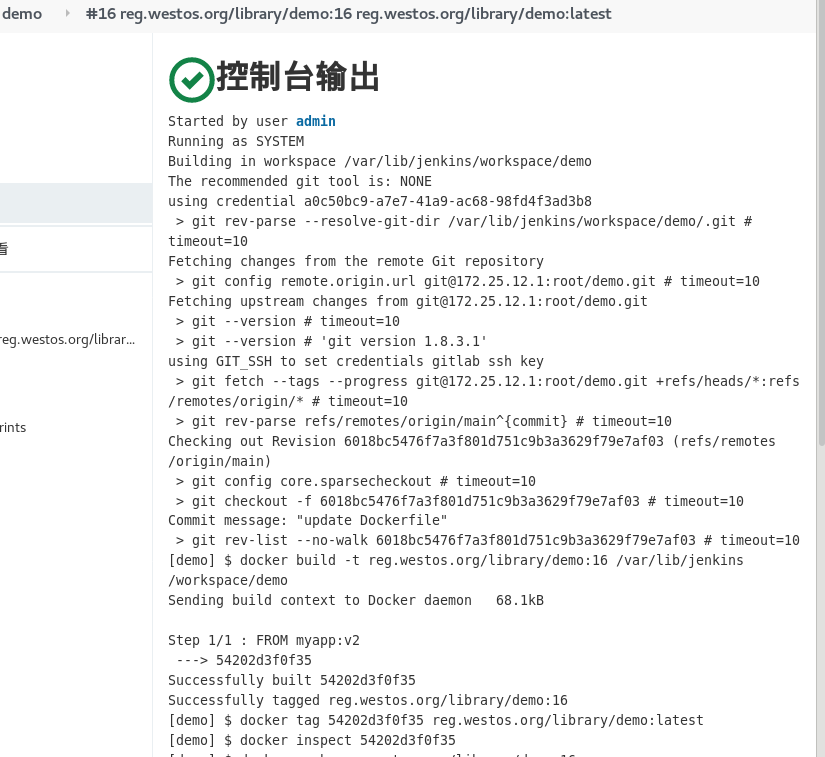Image resolution: width=825 pixels, height=757 pixels.
Task: Click 'using GIT_SSH to set credentials' line
Action: pos(356,361)
